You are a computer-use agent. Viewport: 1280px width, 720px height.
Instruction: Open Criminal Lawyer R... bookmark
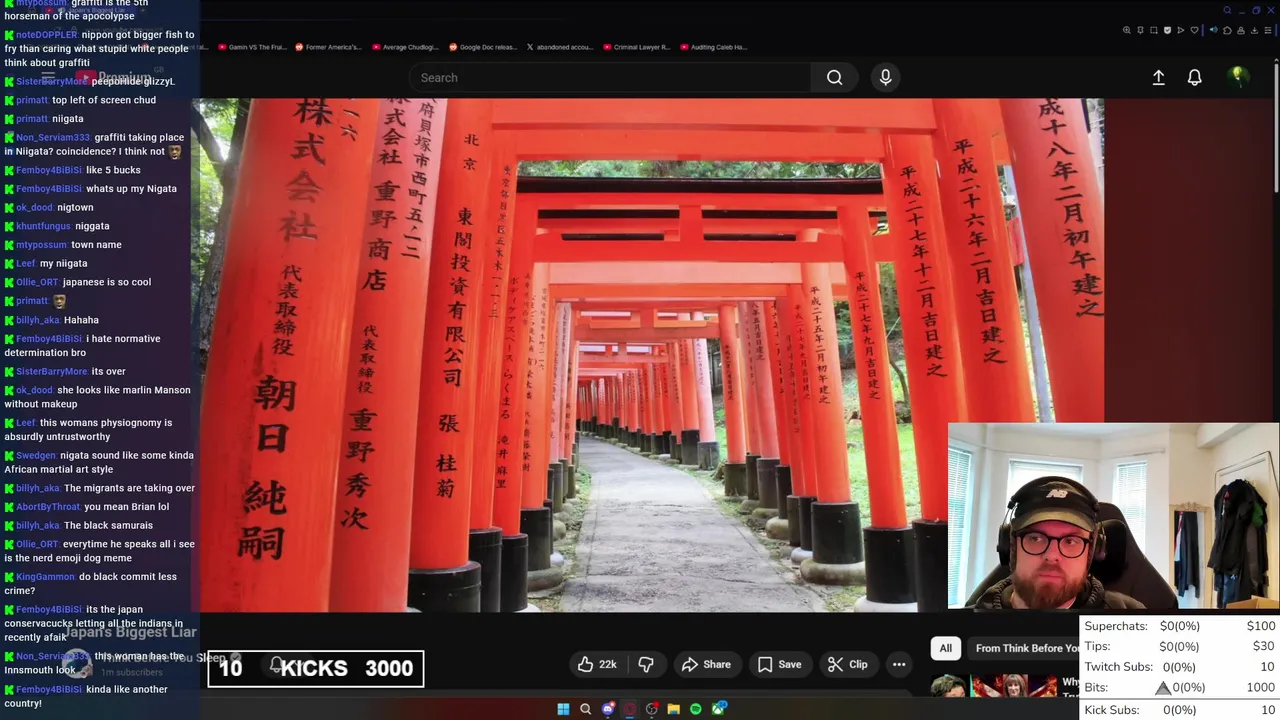[635, 47]
